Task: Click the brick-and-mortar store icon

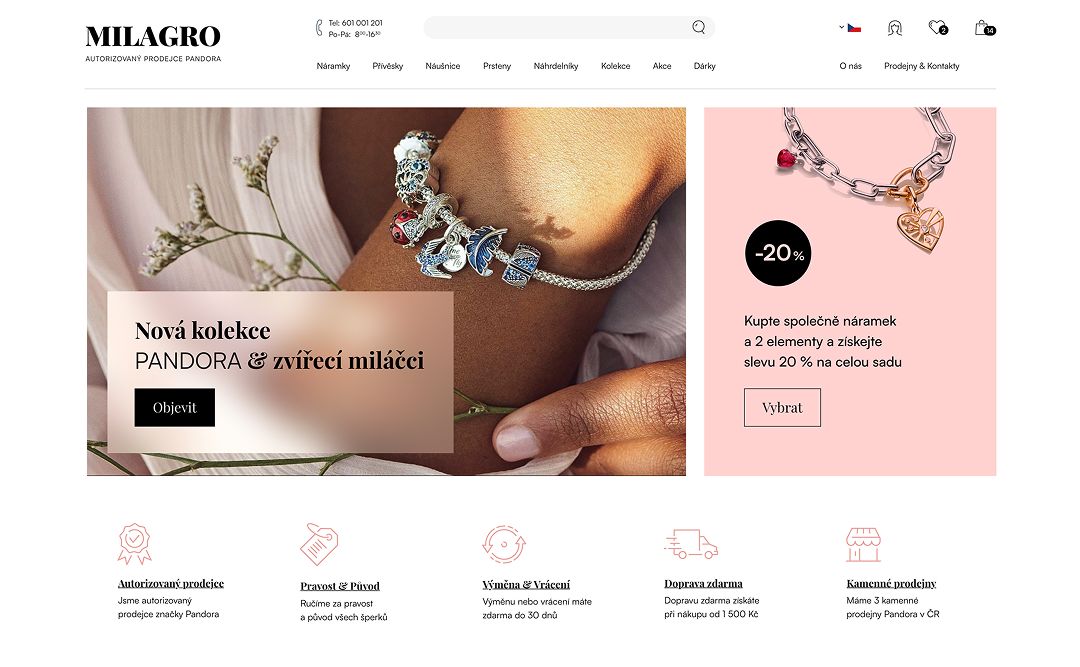Action: point(864,544)
